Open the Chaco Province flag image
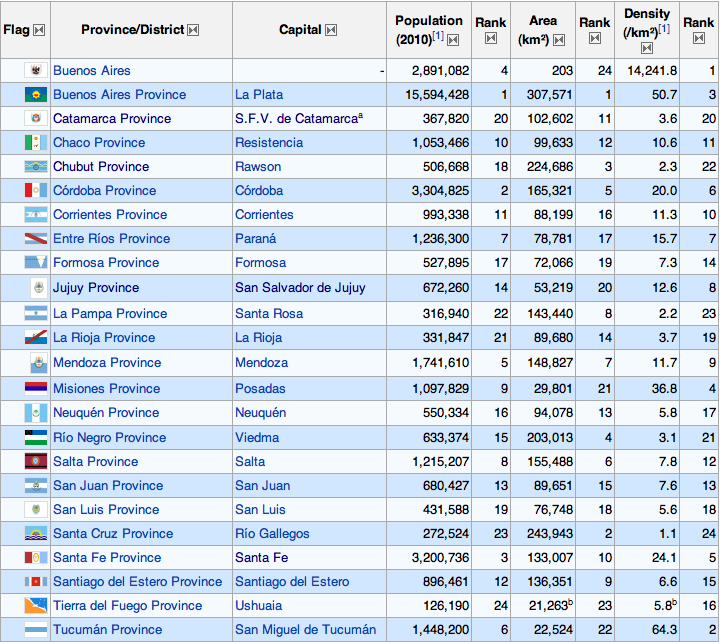Screen dimensions: 720x642 (36, 142)
